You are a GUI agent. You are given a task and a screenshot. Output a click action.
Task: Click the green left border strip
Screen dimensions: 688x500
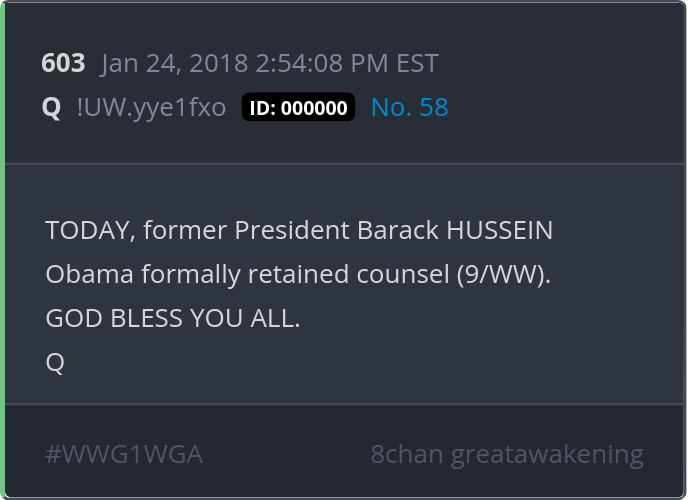point(3,250)
